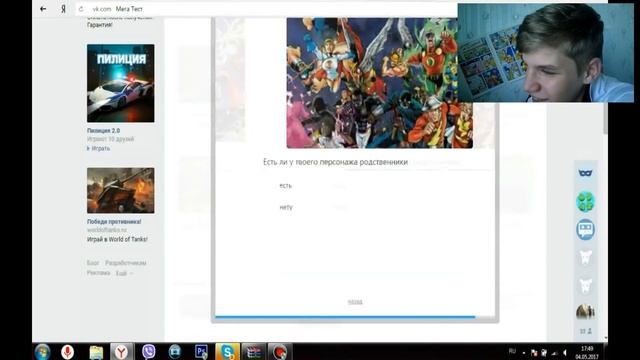Click the RU language indicator

pos(512,351)
